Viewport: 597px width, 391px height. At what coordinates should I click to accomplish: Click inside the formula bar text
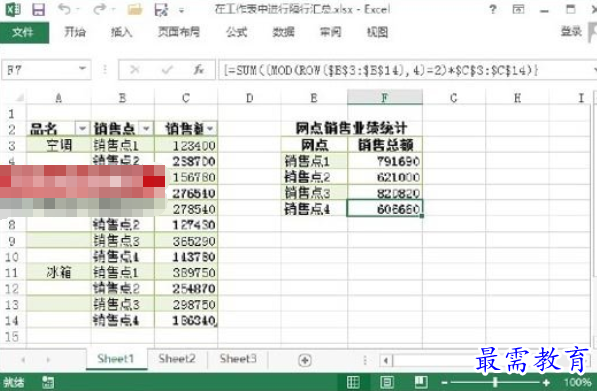[381, 70]
